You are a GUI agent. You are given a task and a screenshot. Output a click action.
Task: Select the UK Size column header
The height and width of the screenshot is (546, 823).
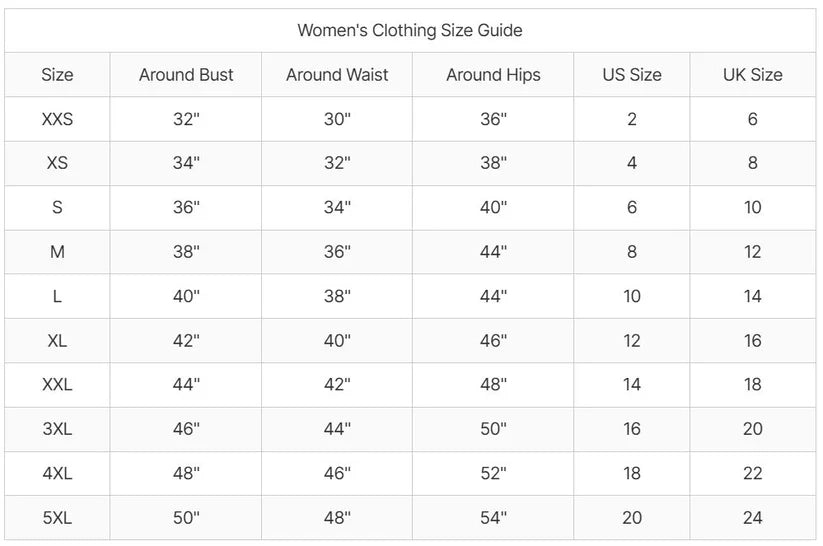[752, 75]
